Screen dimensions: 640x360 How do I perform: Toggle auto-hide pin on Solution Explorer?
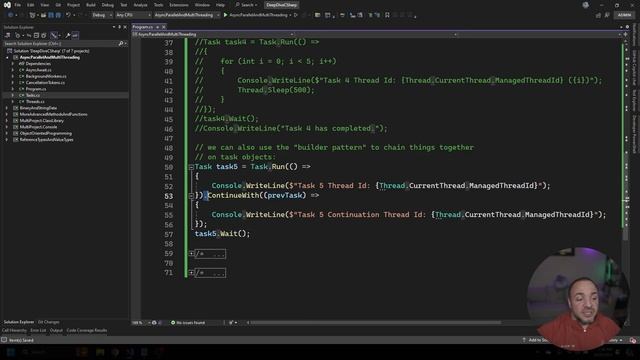pyautogui.click(x=120, y=27)
